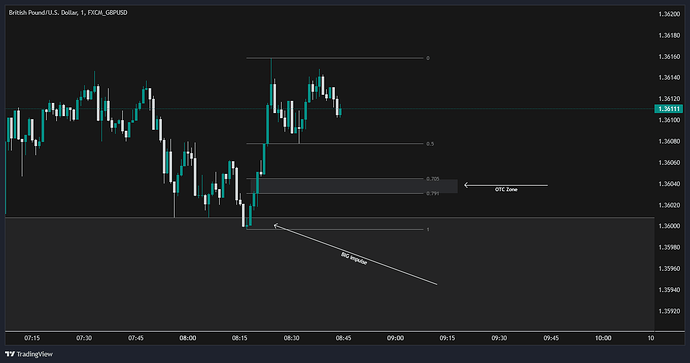Select the BIG impulse text label
Viewport: 690px width, 363px height.
pos(354,258)
